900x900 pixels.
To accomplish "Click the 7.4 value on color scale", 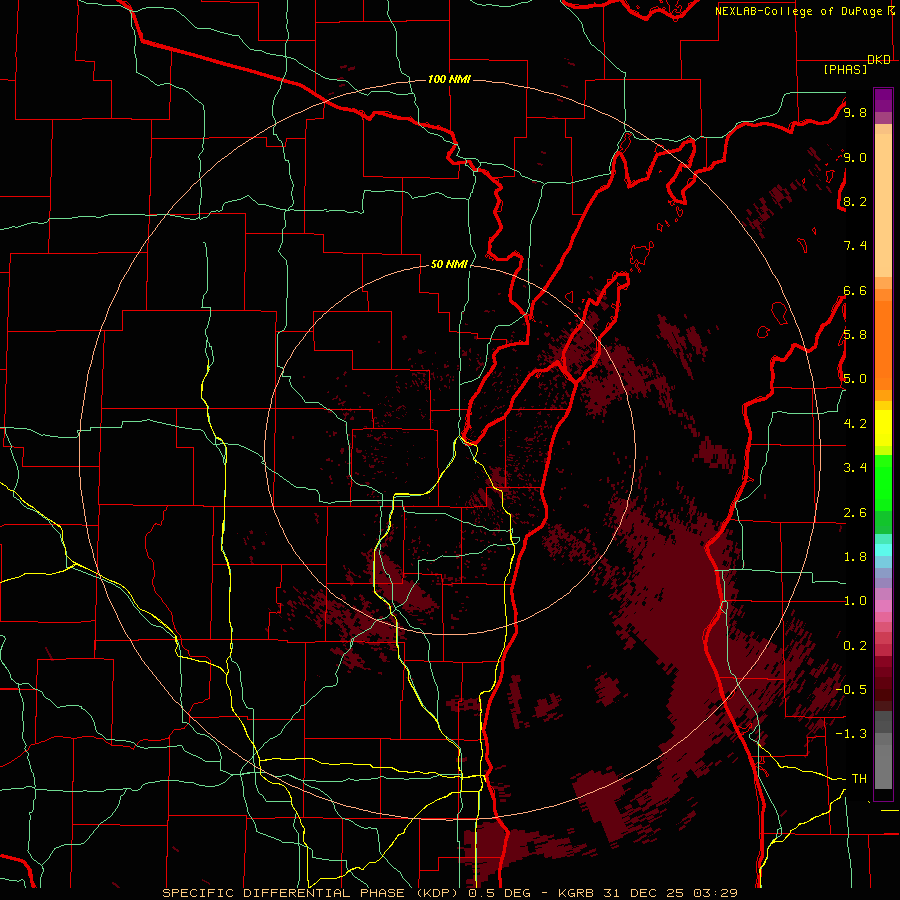I will click(x=855, y=246).
